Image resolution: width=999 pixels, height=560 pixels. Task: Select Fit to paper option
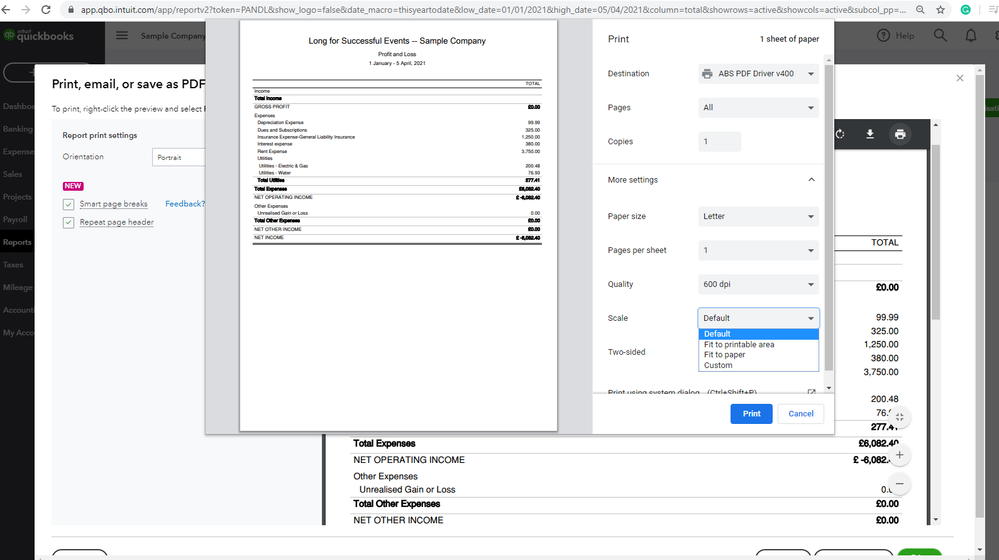758,355
